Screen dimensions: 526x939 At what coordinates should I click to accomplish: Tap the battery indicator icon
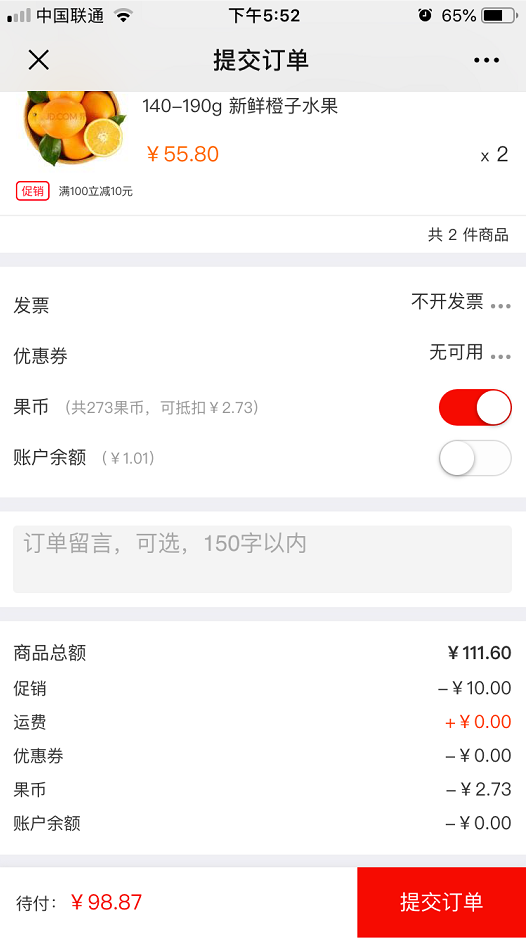pyautogui.click(x=500, y=16)
